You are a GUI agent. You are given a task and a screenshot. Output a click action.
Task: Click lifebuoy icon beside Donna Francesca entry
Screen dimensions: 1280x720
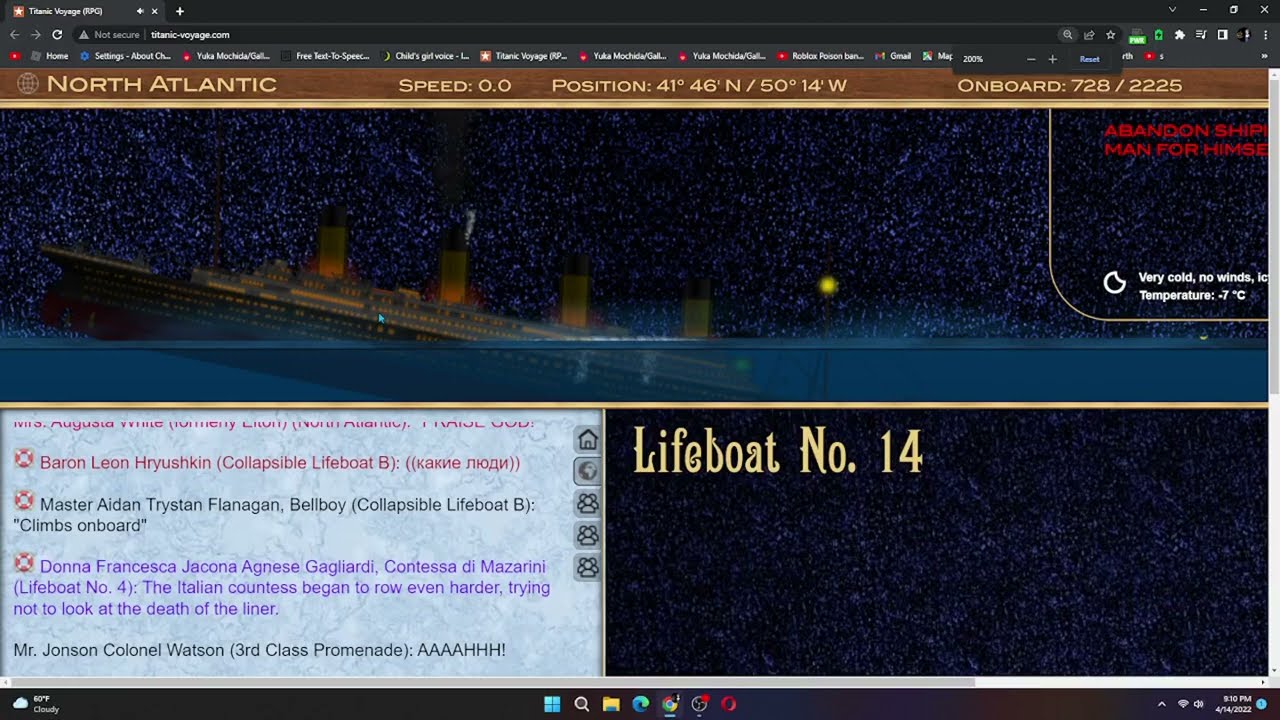click(24, 564)
